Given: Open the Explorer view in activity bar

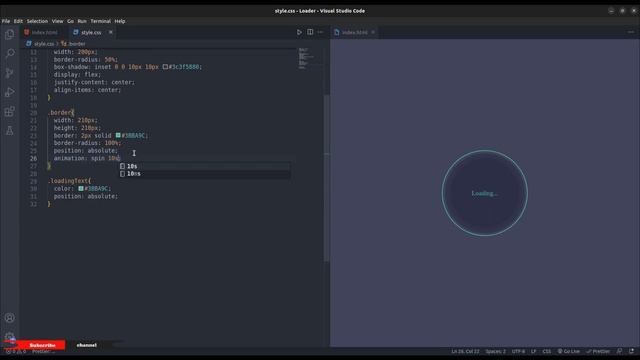Looking at the screenshot, I should click(x=9, y=34).
